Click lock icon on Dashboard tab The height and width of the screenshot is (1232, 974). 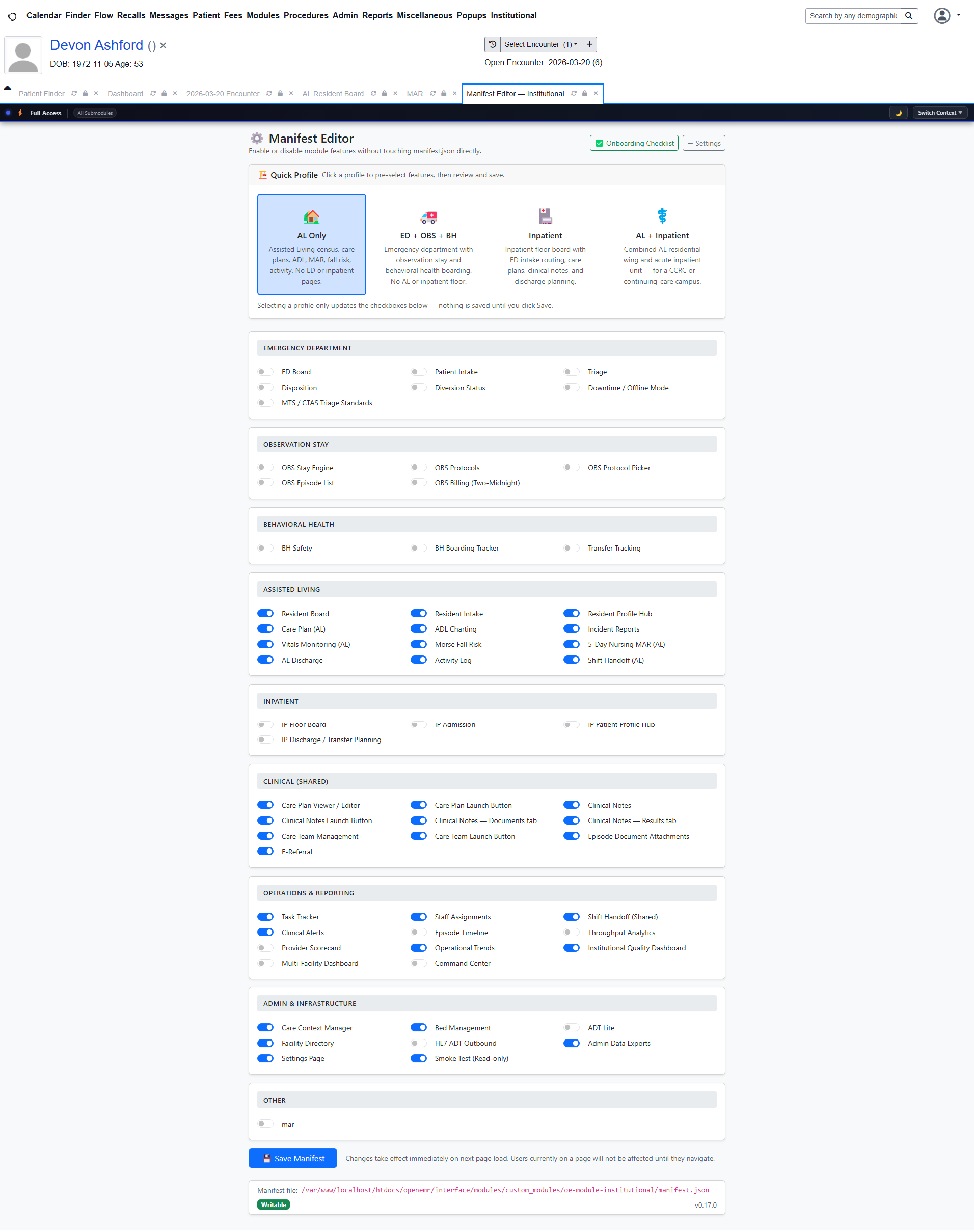tap(164, 94)
